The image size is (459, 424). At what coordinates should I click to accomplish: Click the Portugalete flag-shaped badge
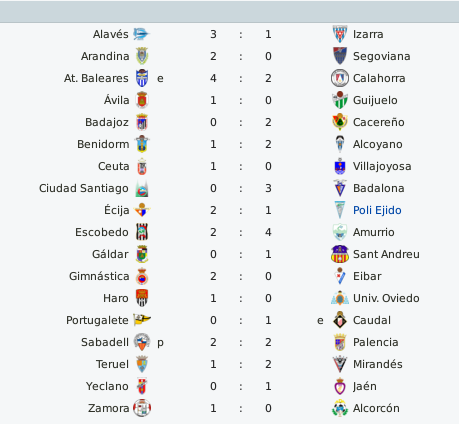coord(142,320)
